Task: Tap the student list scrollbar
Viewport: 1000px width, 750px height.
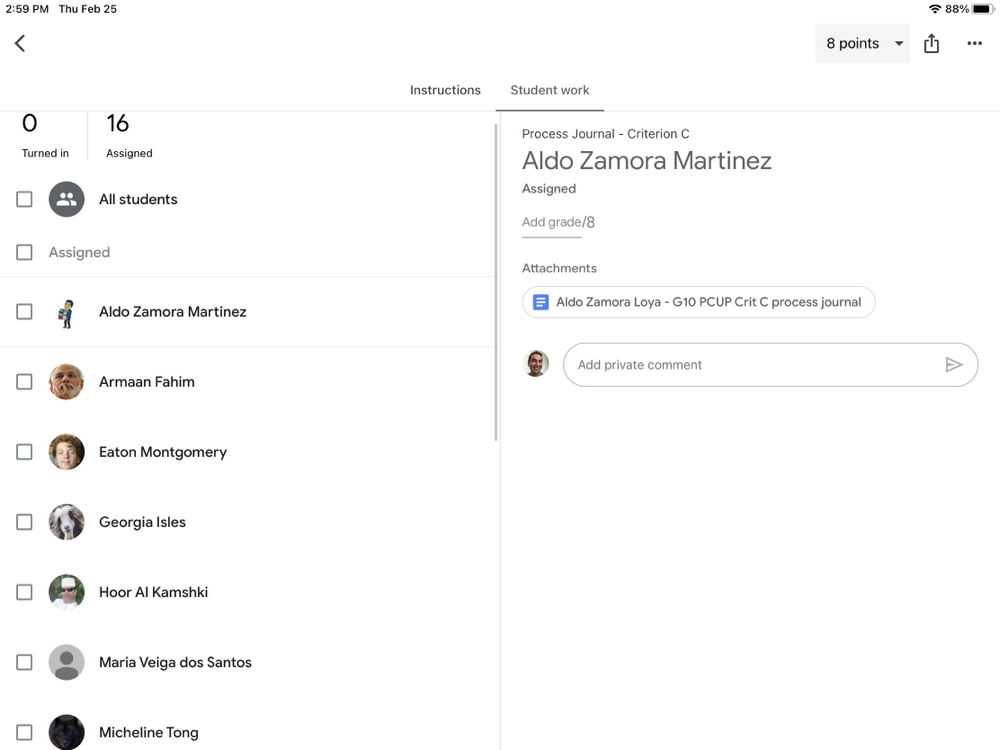Action: pyautogui.click(x=496, y=282)
